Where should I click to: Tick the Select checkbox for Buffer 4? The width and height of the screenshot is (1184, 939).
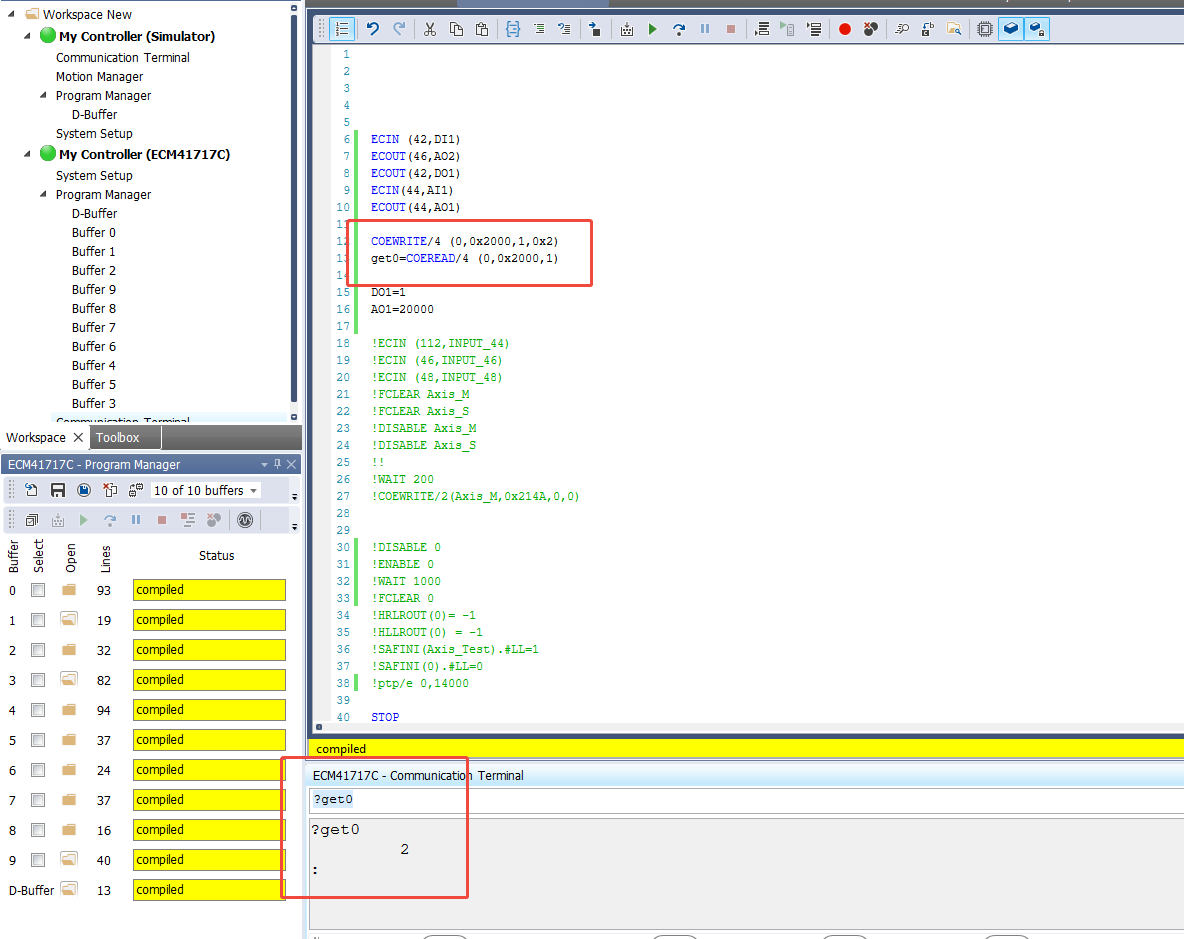38,710
